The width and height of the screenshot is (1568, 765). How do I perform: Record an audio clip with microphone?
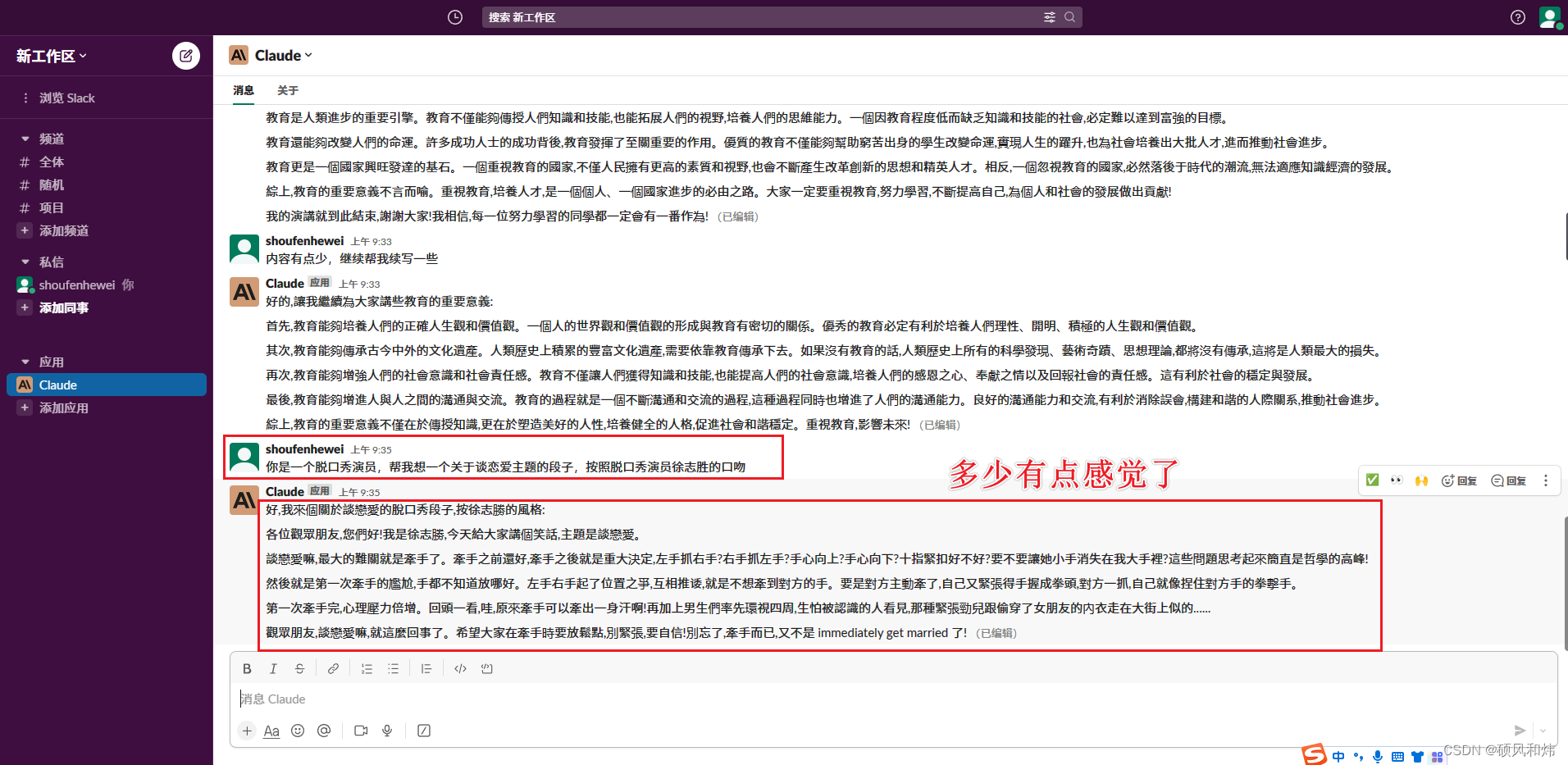387,731
